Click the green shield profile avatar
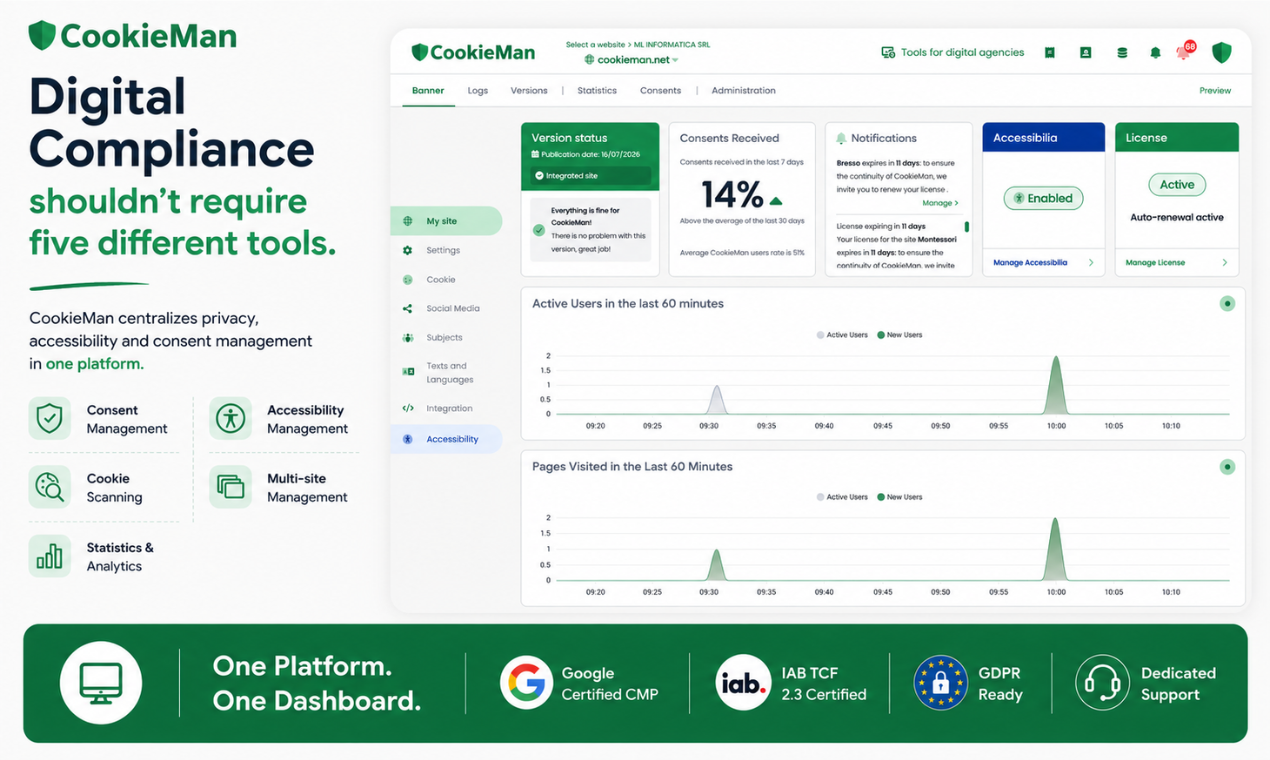 [x=1221, y=52]
